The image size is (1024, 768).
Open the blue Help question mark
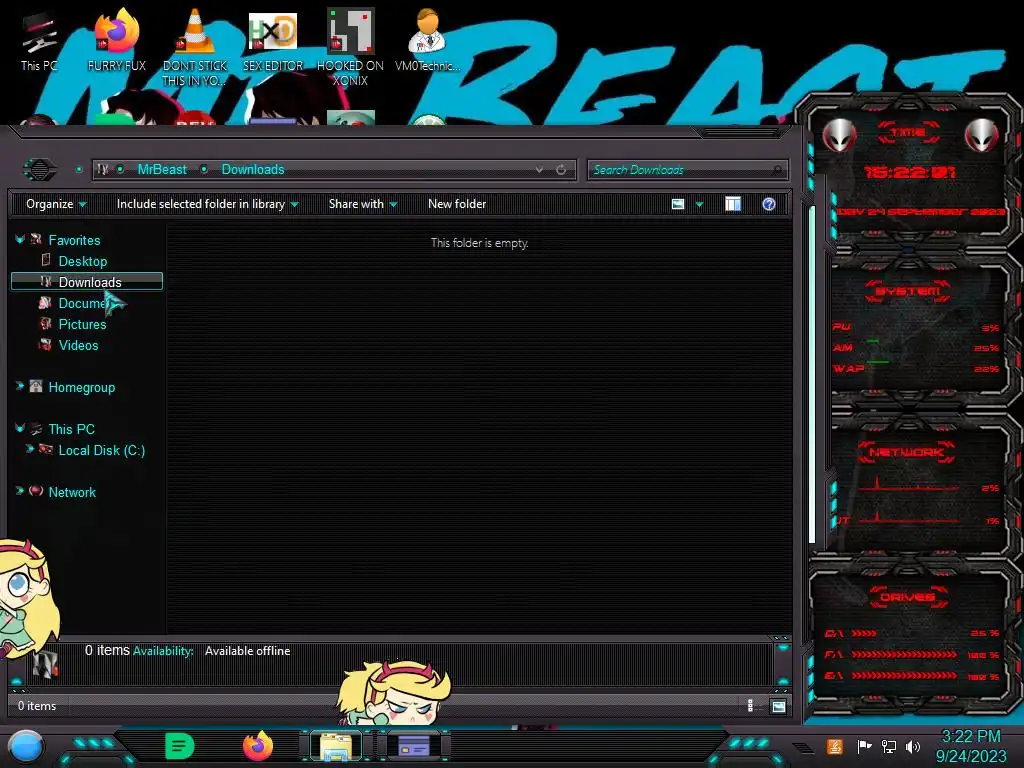(x=769, y=204)
